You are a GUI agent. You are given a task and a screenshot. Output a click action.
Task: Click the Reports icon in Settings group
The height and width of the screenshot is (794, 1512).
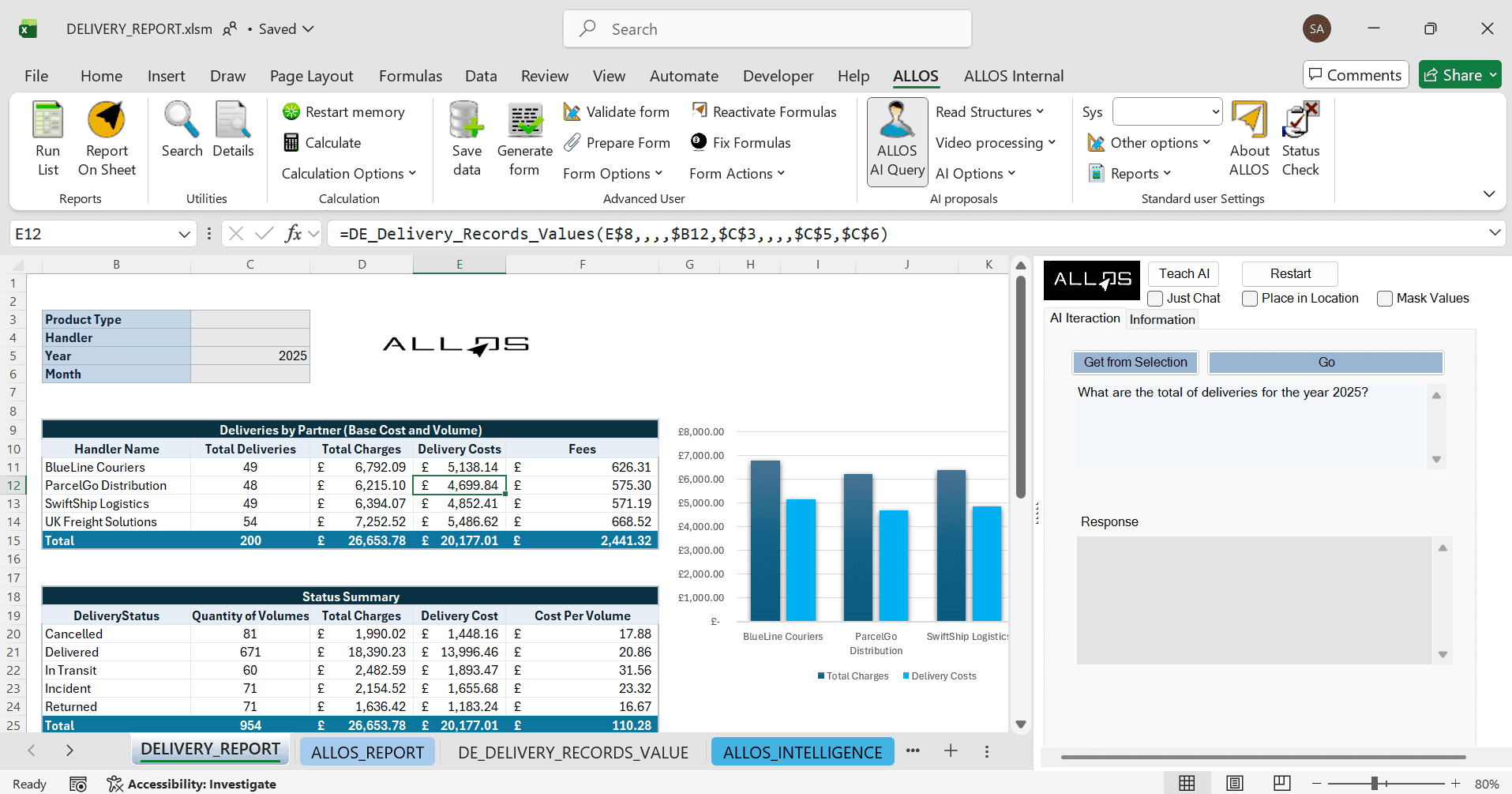pos(1096,173)
